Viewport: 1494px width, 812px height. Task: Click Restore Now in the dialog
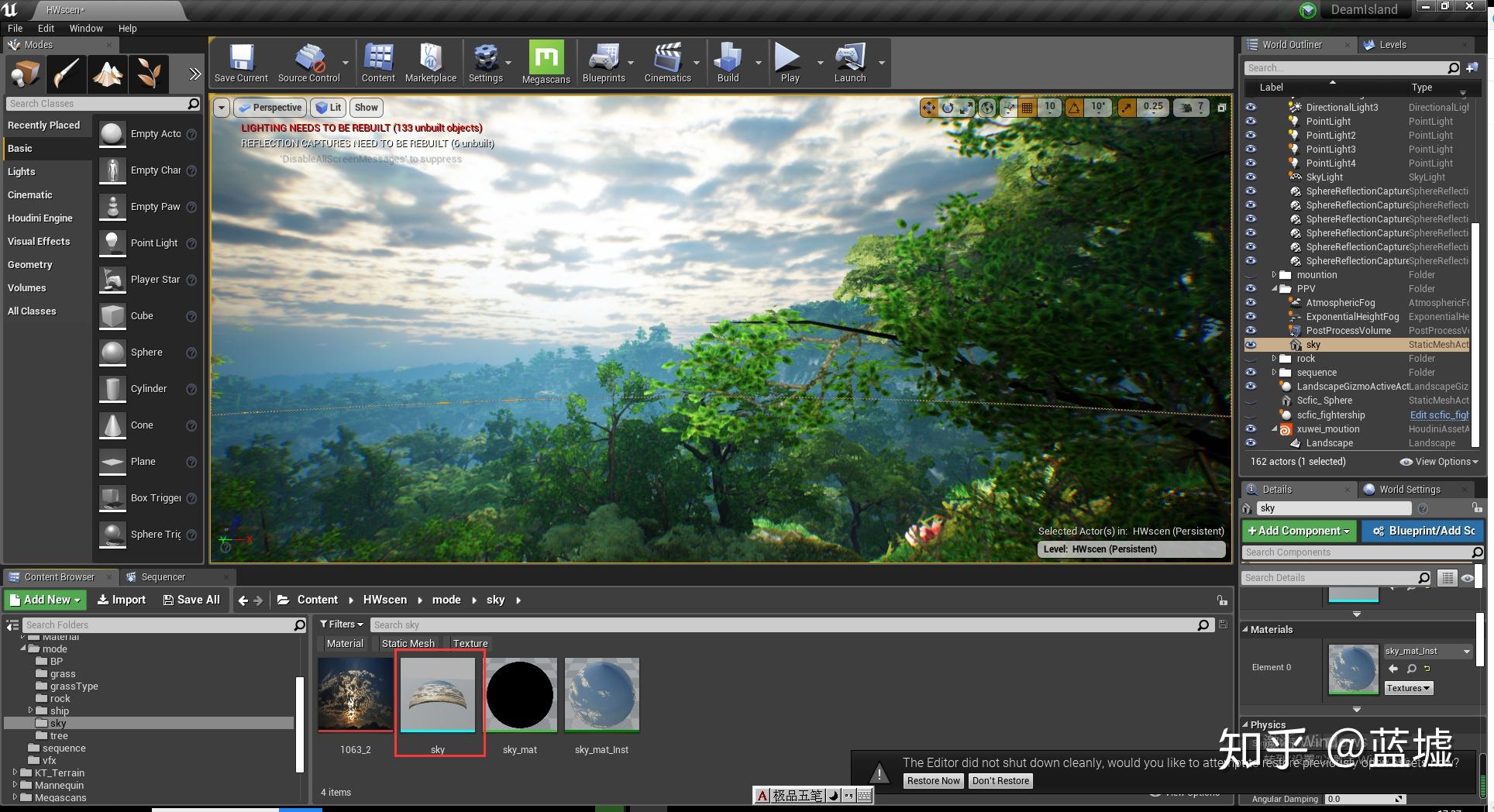(x=933, y=781)
